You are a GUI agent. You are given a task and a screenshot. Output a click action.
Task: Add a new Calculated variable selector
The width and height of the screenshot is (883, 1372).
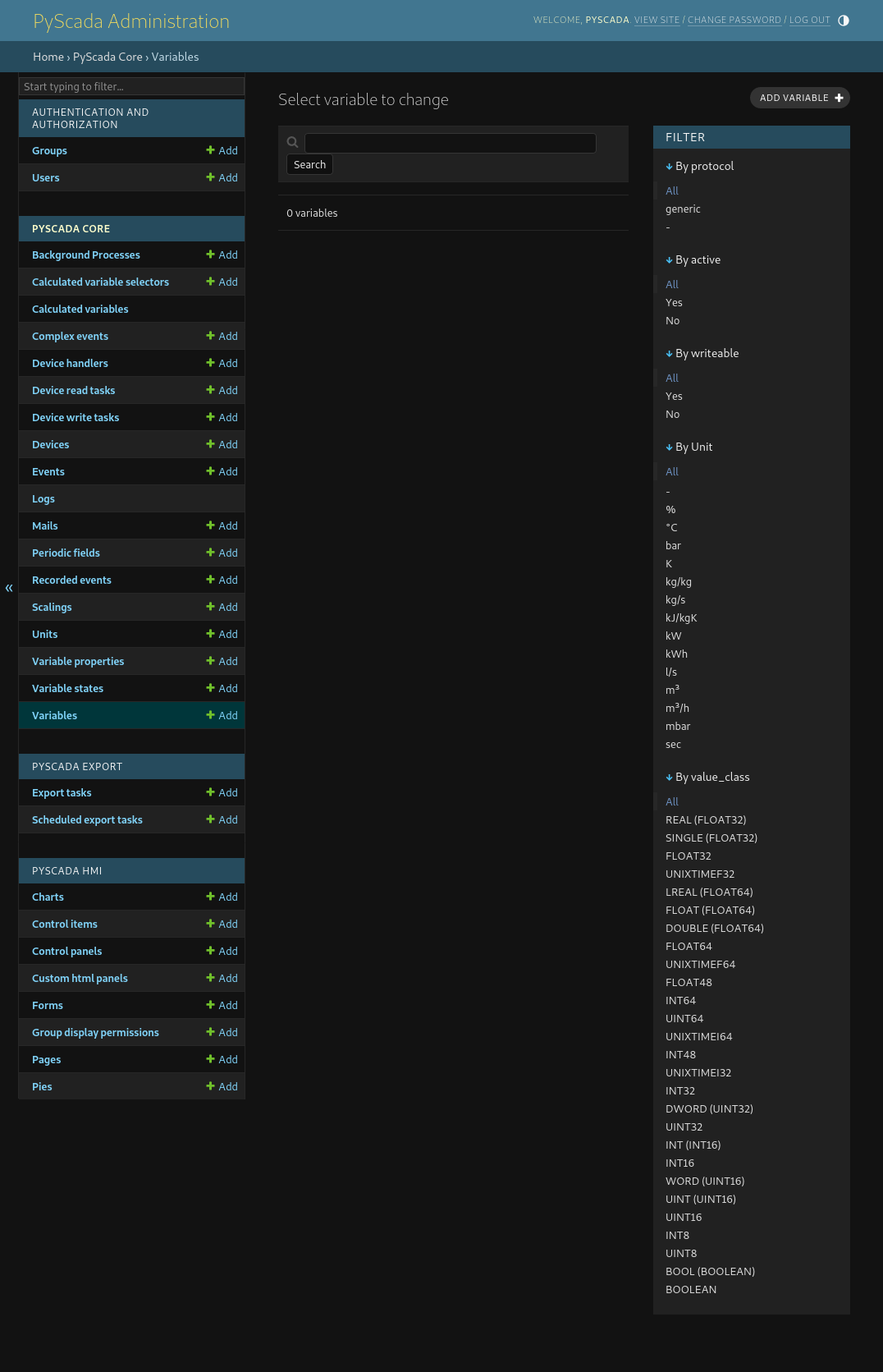222,282
